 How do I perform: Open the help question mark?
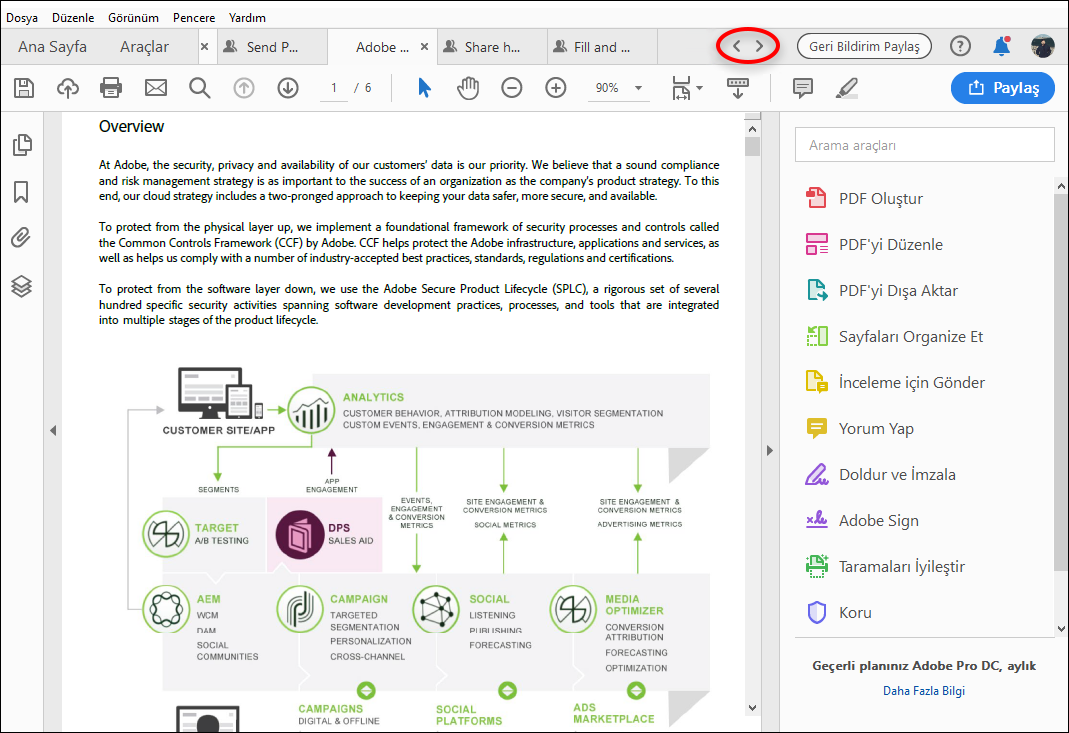(960, 46)
